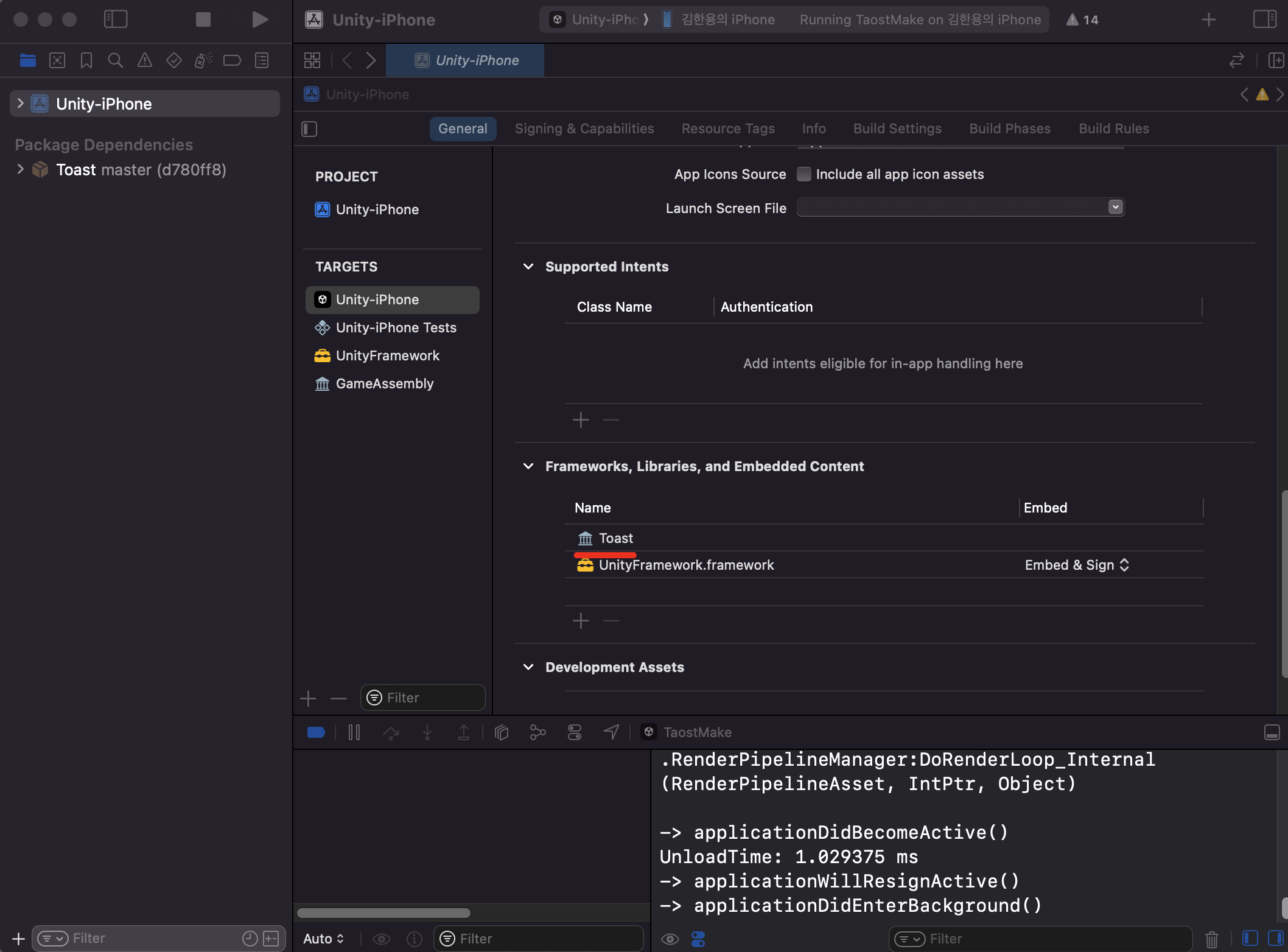Viewport: 1288px width, 952px height.
Task: Enable Include all app icon assets
Action: click(804, 174)
